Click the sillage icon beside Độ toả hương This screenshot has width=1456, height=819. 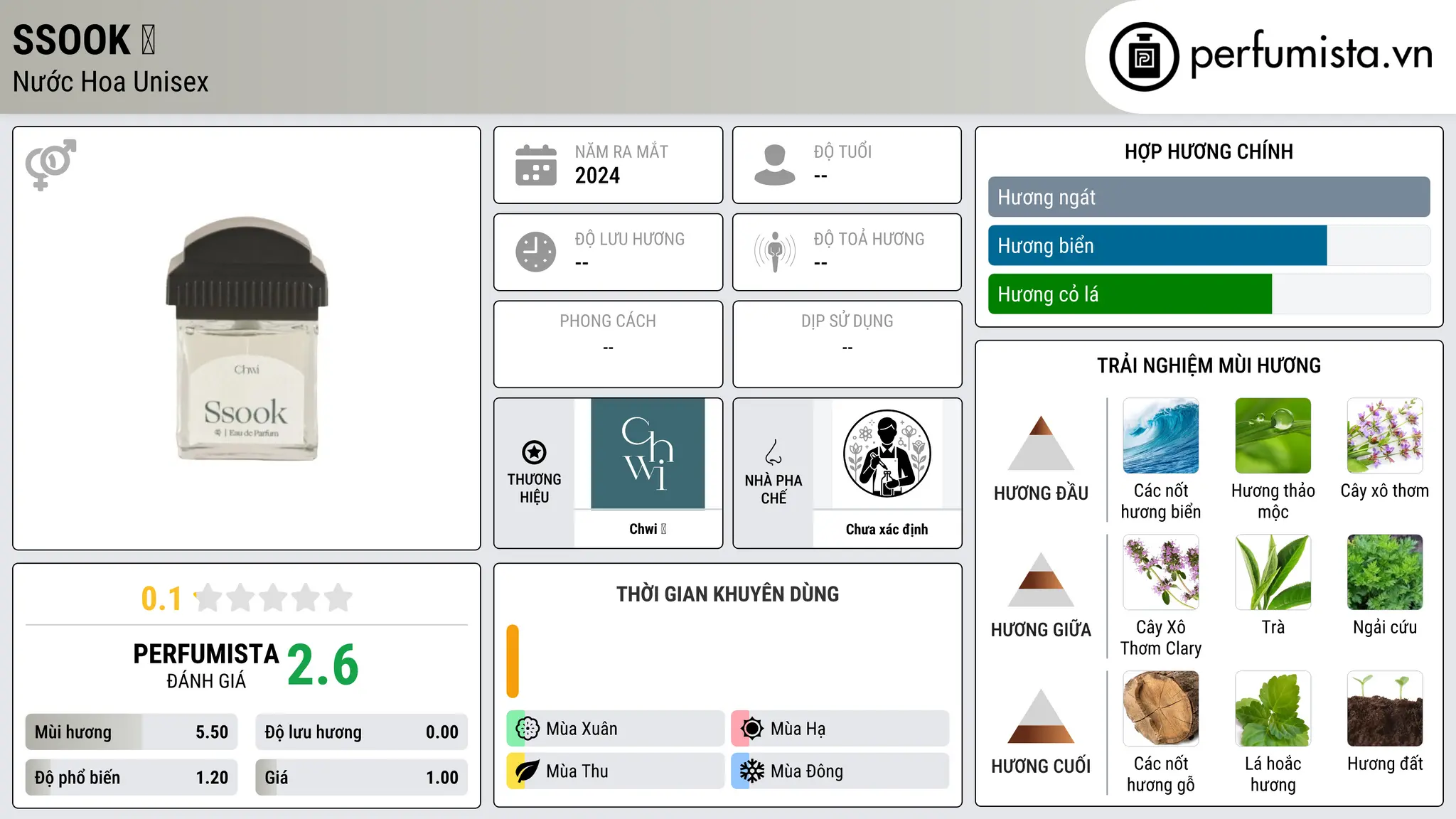775,252
